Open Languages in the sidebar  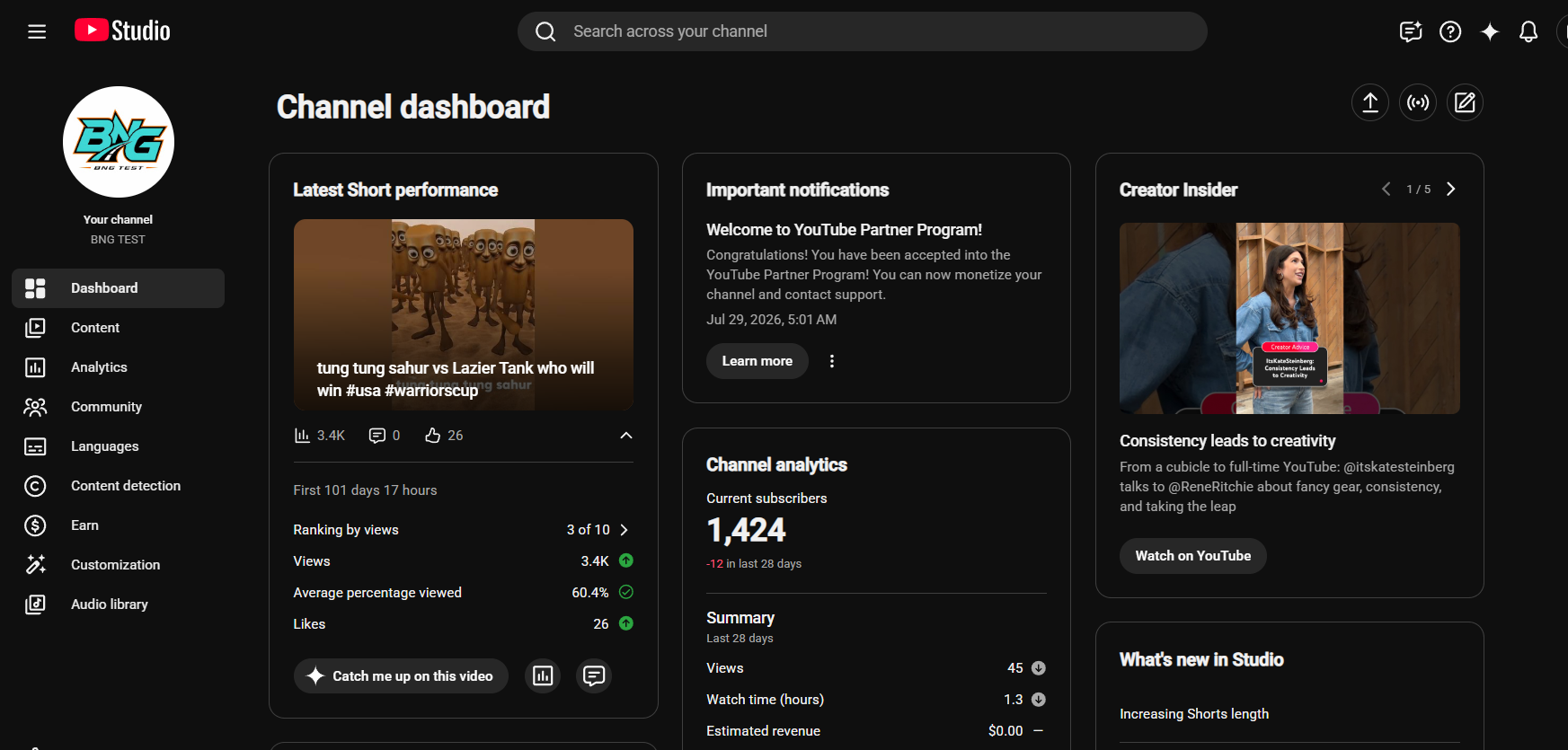point(119,446)
